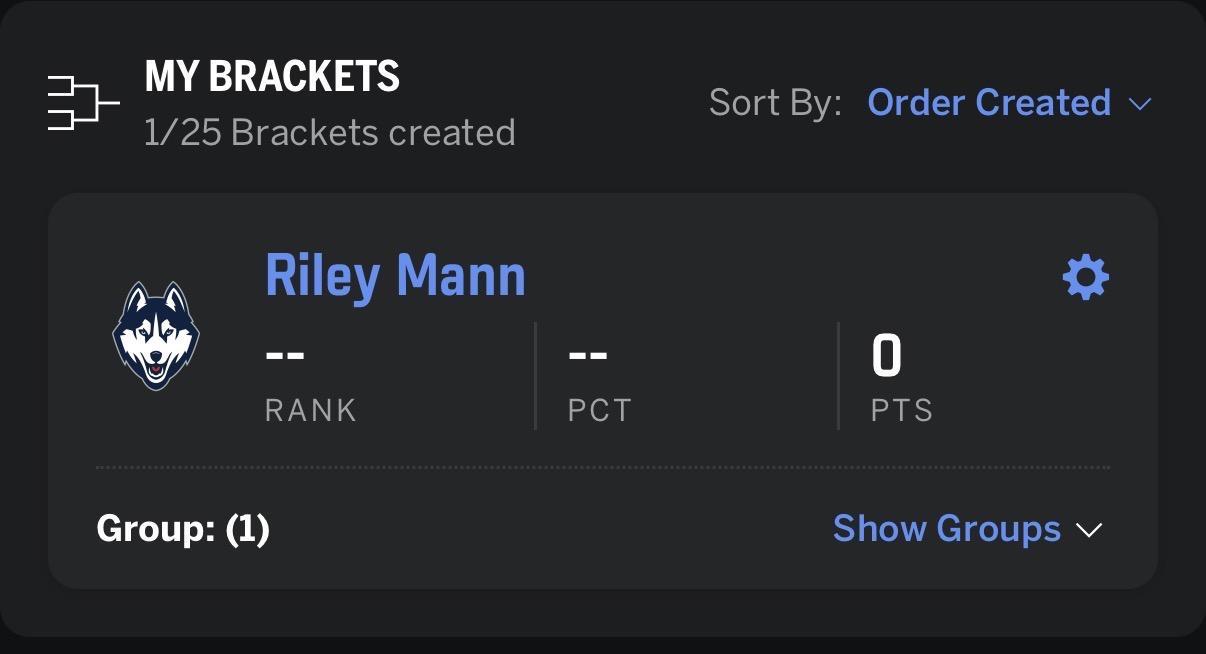This screenshot has width=1206, height=654.
Task: Open the Riley Mann bracket
Action: click(395, 275)
